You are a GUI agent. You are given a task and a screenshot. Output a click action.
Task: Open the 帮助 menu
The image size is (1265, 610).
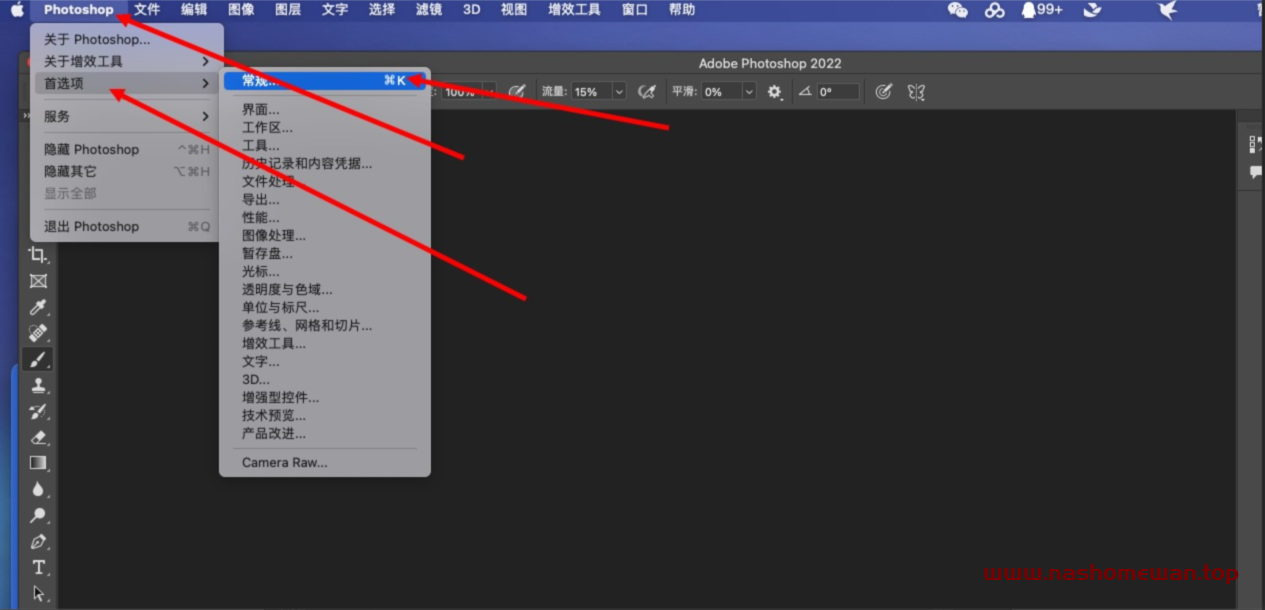pyautogui.click(x=682, y=10)
